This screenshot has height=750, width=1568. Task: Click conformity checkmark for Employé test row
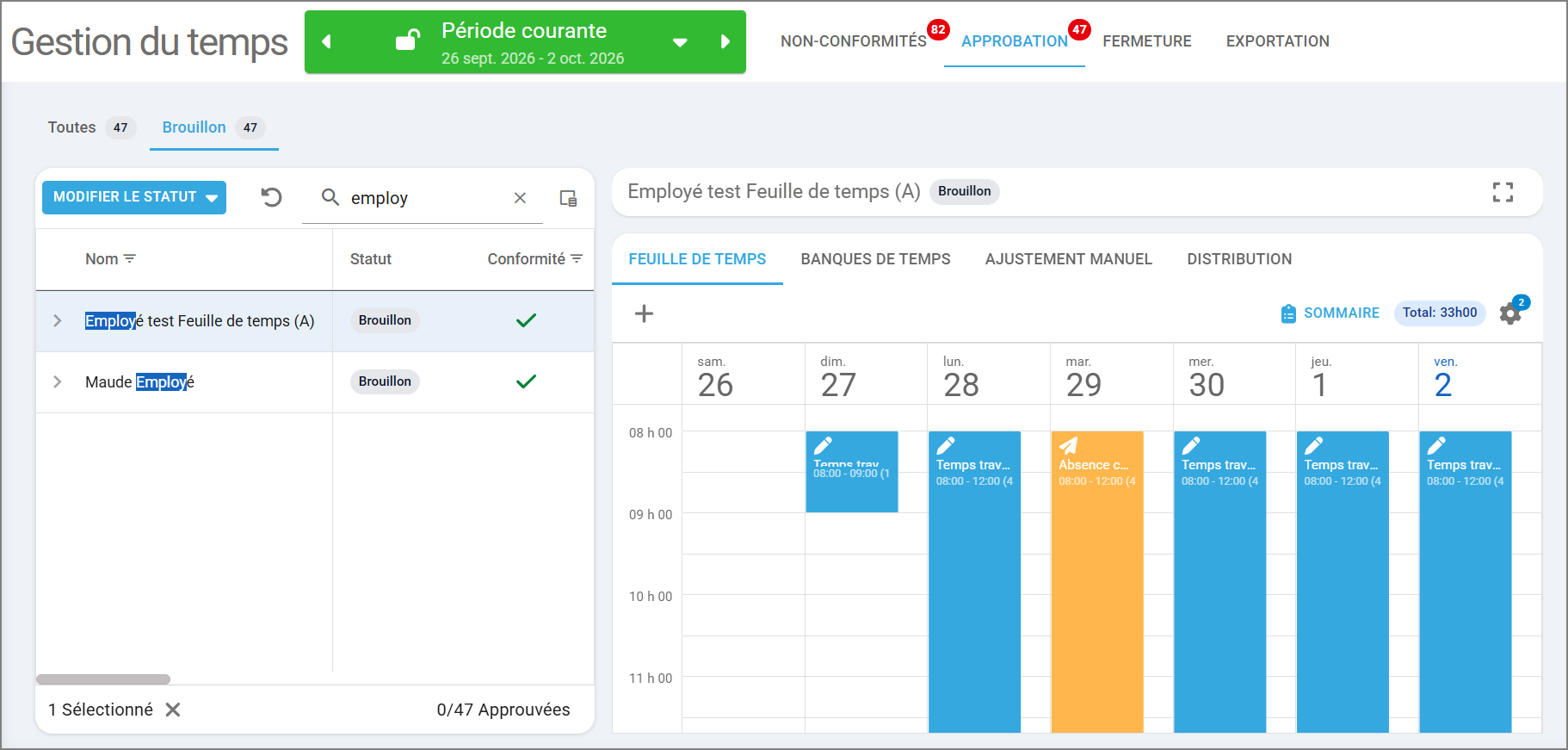click(x=526, y=320)
